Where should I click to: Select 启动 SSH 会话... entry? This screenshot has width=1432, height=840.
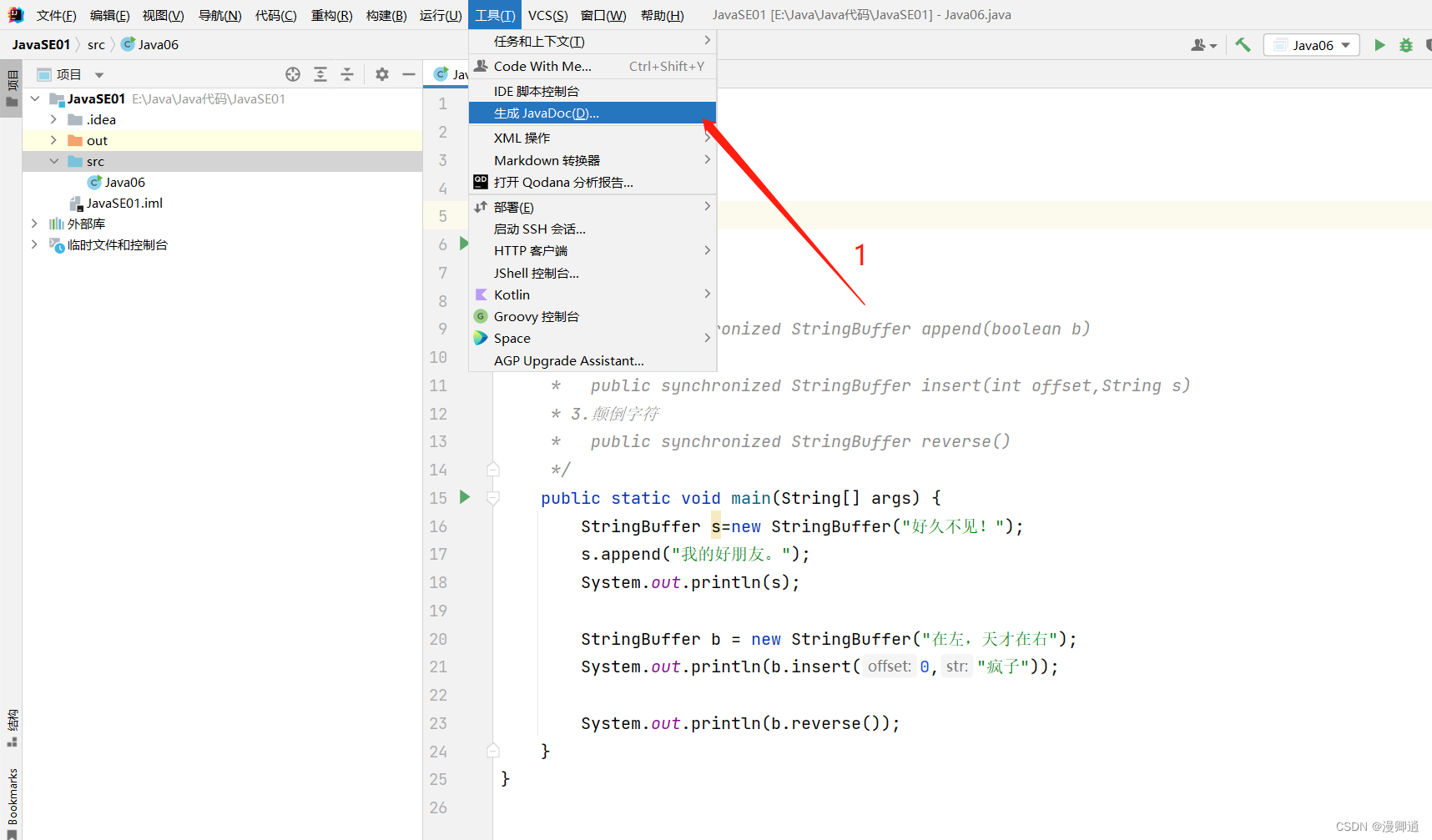(592, 229)
